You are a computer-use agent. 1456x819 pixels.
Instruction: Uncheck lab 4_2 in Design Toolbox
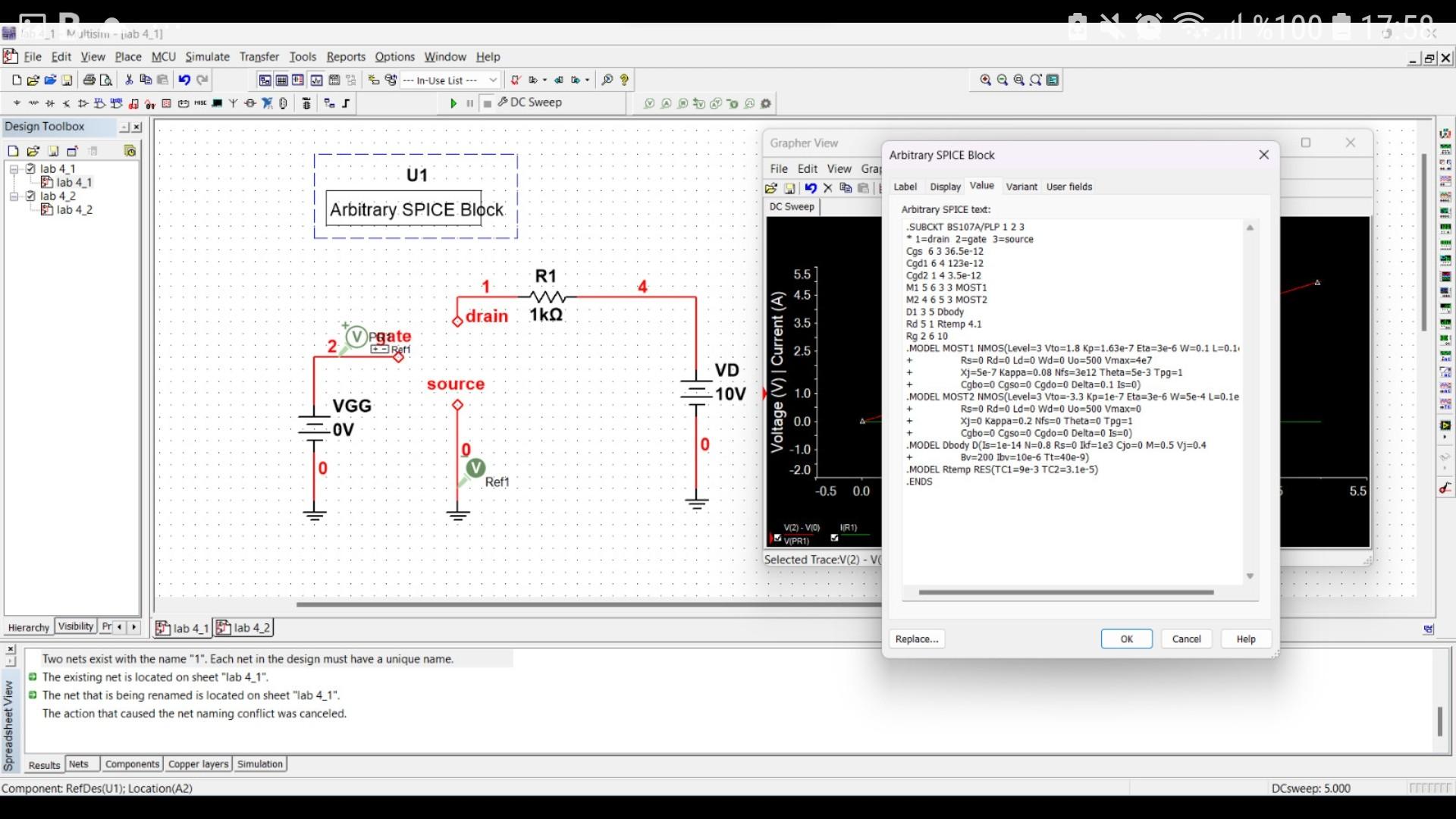pyautogui.click(x=31, y=196)
